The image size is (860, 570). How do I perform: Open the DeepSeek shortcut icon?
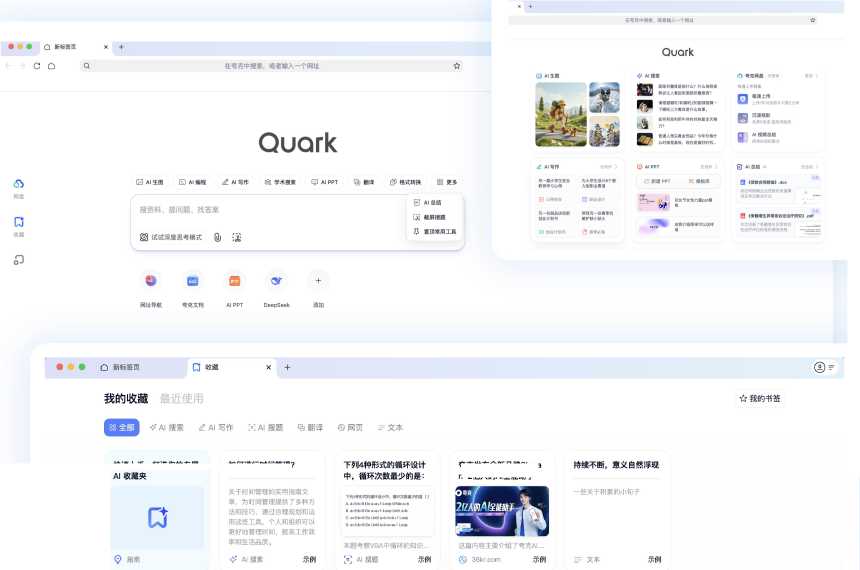(x=276, y=281)
